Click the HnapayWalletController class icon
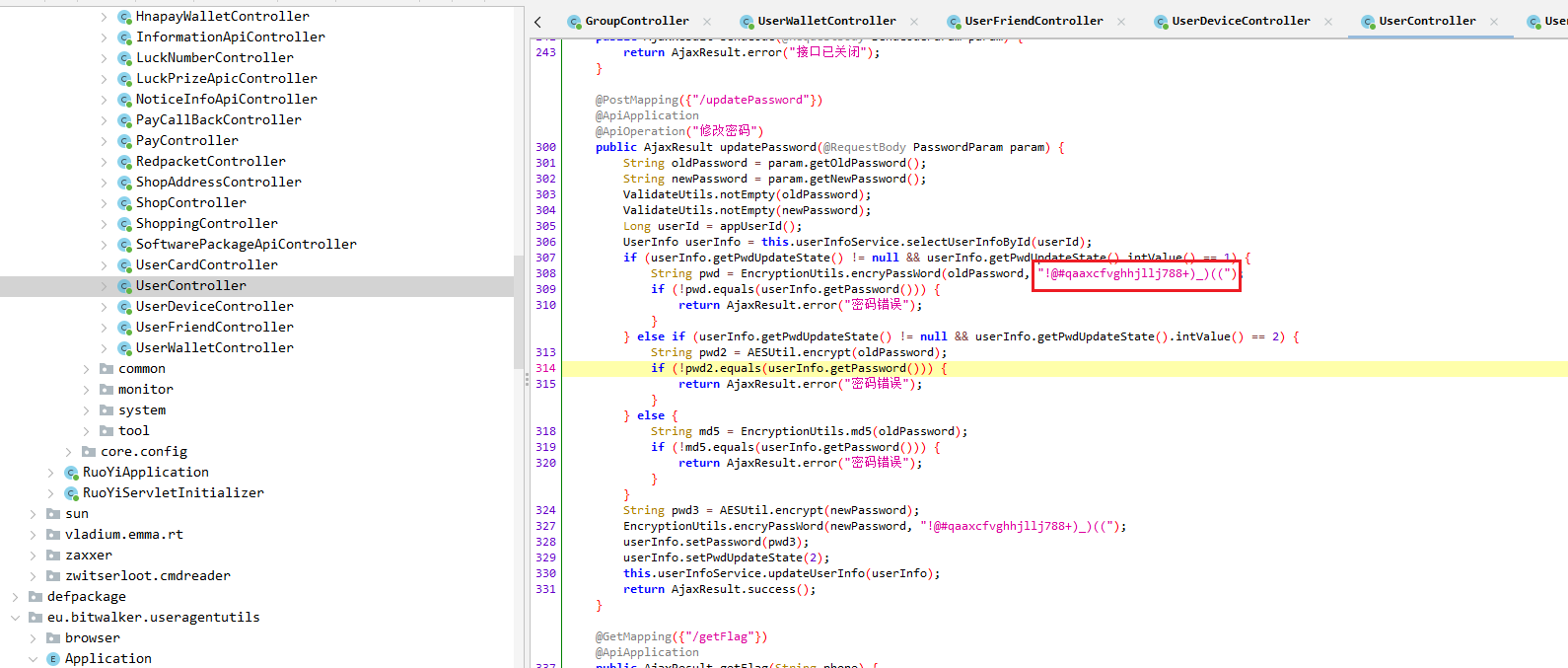 coord(124,17)
